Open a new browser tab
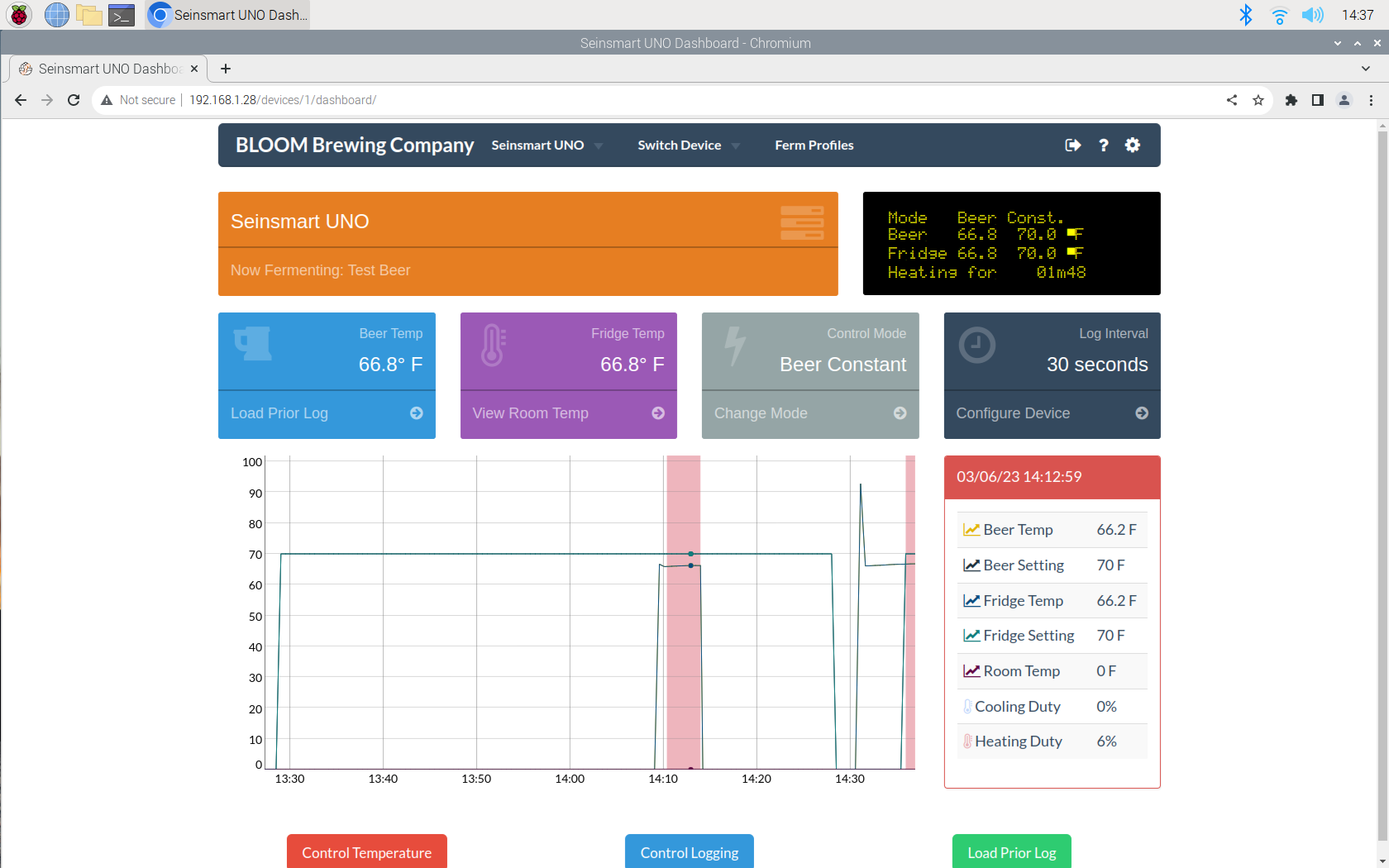 tap(226, 69)
